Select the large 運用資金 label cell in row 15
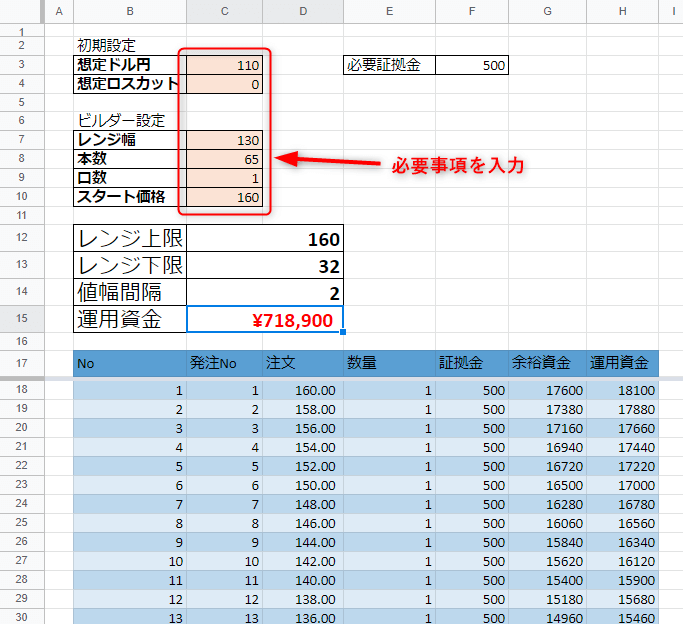The width and height of the screenshot is (683, 624). click(130, 319)
